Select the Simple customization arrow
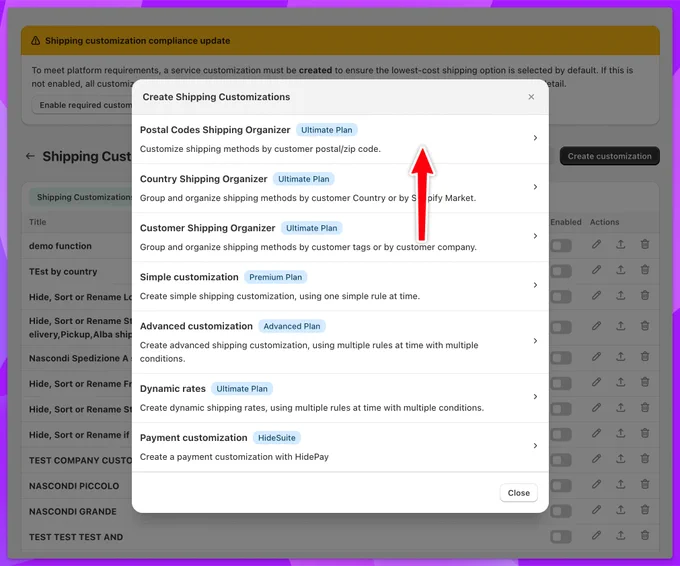Viewport: 680px width, 566px height. coord(535,285)
